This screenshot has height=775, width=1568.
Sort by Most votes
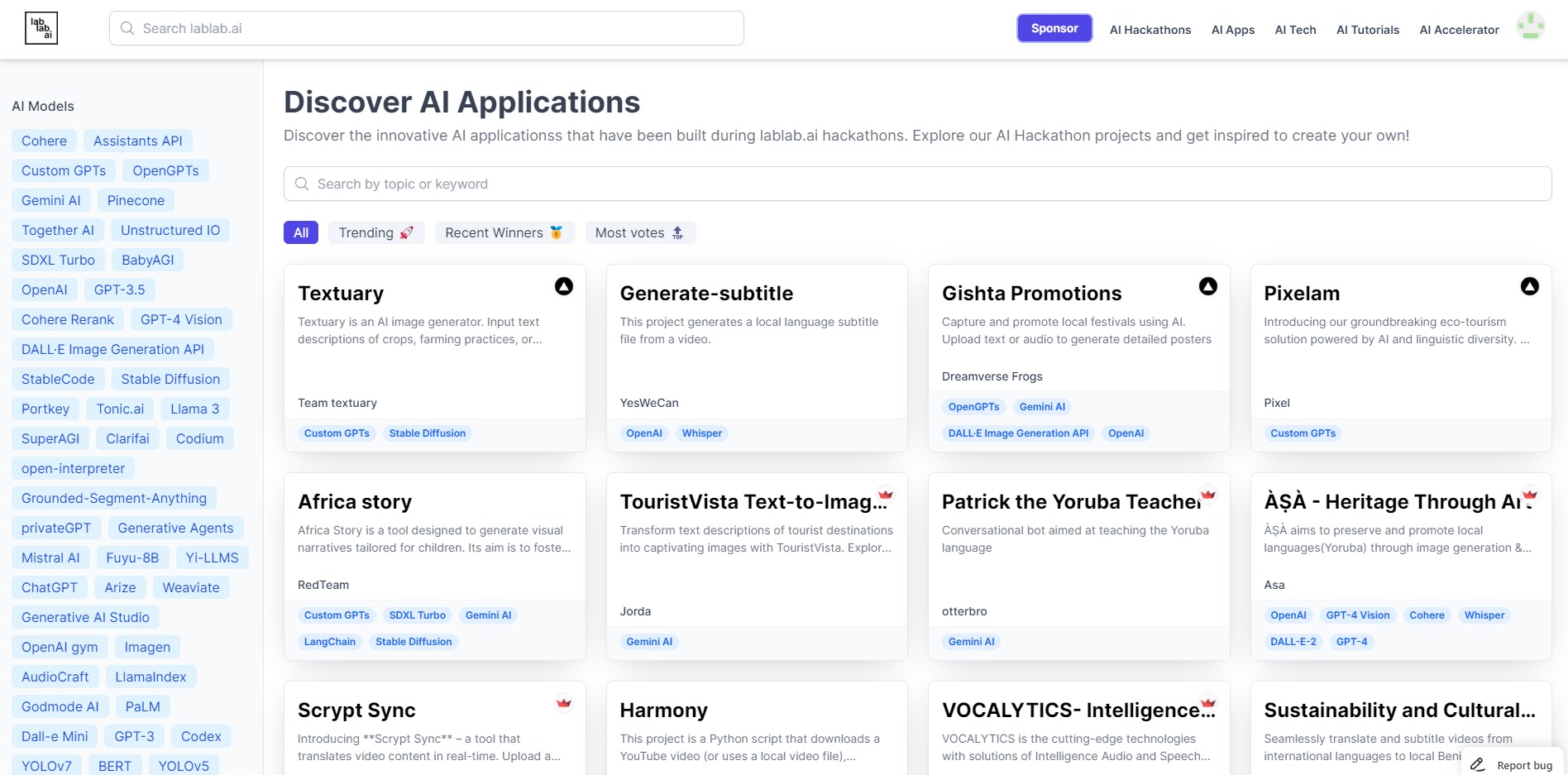[x=640, y=232]
